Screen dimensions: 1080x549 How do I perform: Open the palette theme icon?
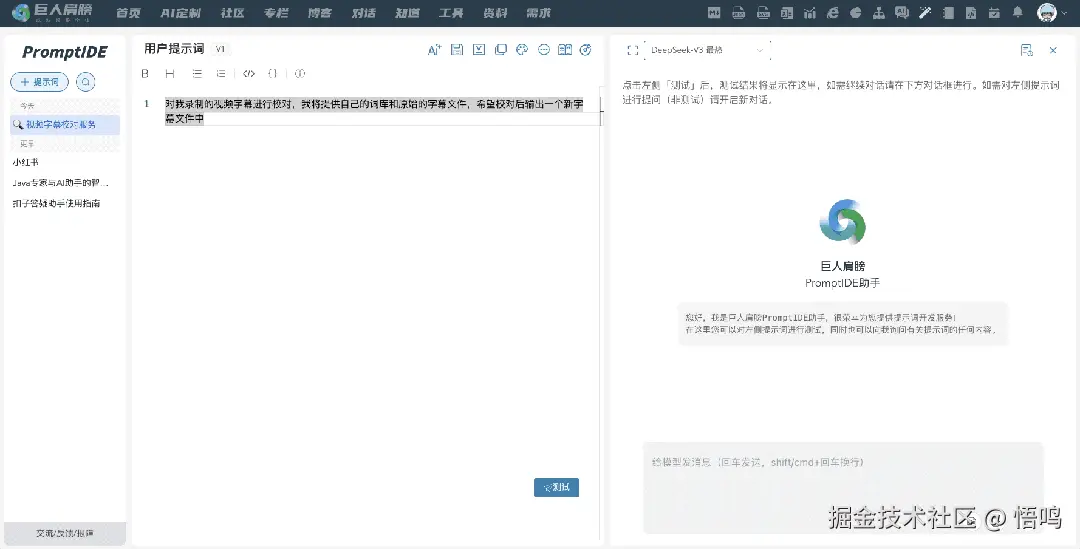point(522,50)
